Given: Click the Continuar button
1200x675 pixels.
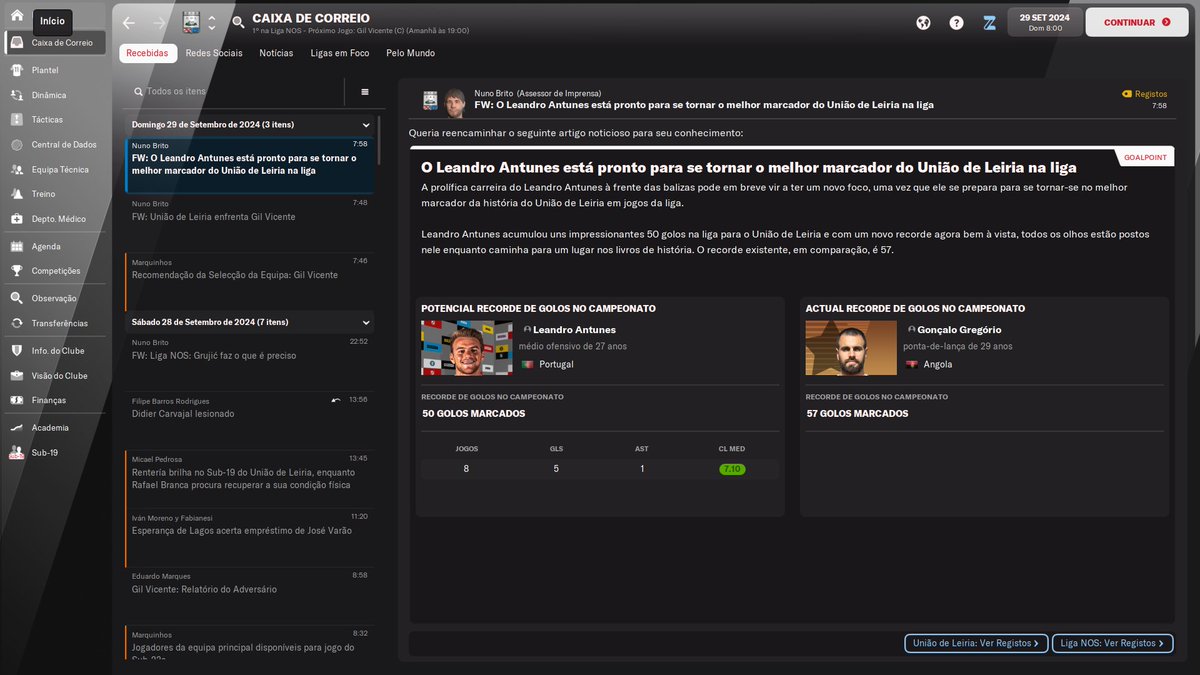Looking at the screenshot, I should coord(1137,22).
